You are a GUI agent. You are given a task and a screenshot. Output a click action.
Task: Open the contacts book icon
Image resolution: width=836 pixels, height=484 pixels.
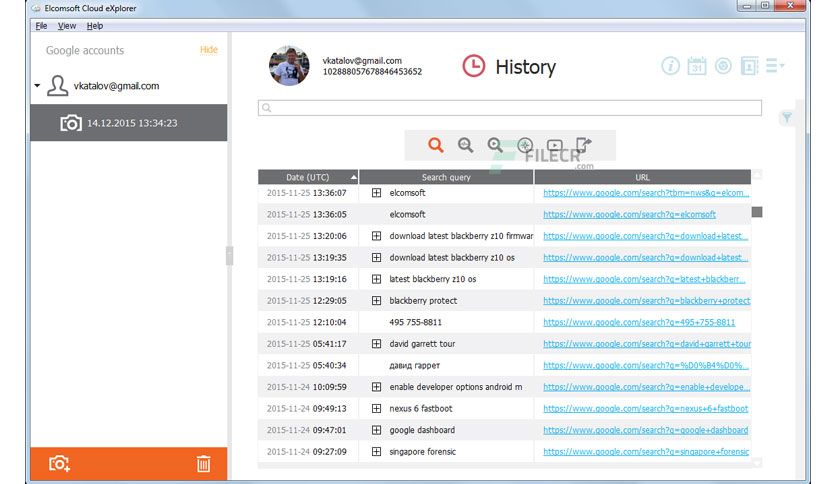[749, 66]
